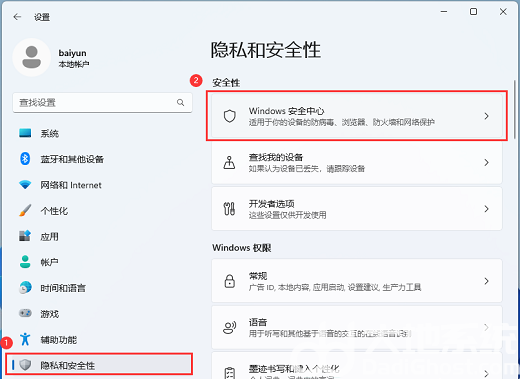Select the 游戏 controller icon
Viewport: 520px width, 379px height.
pos(25,313)
